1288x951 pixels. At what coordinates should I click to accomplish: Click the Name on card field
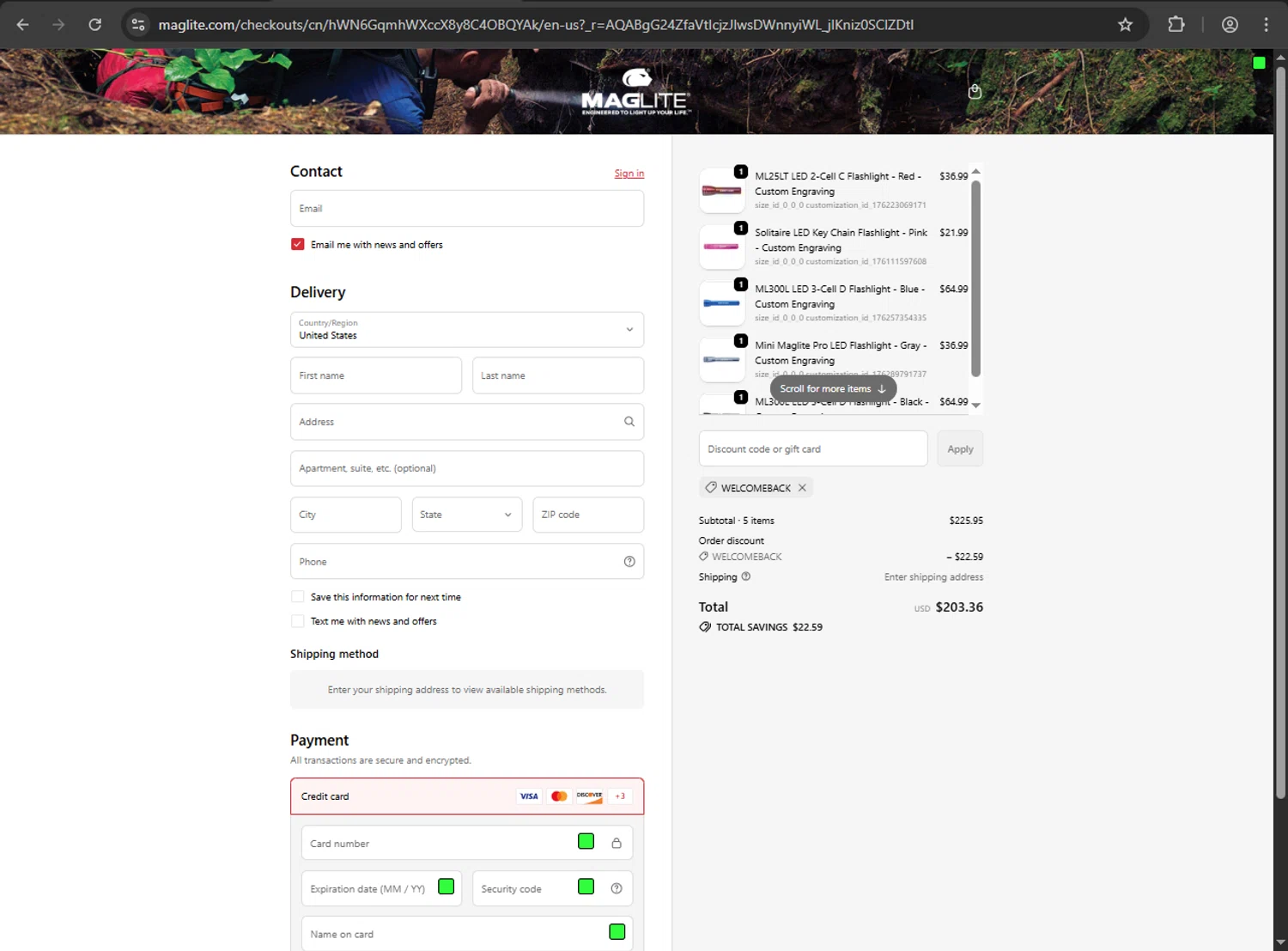(467, 934)
